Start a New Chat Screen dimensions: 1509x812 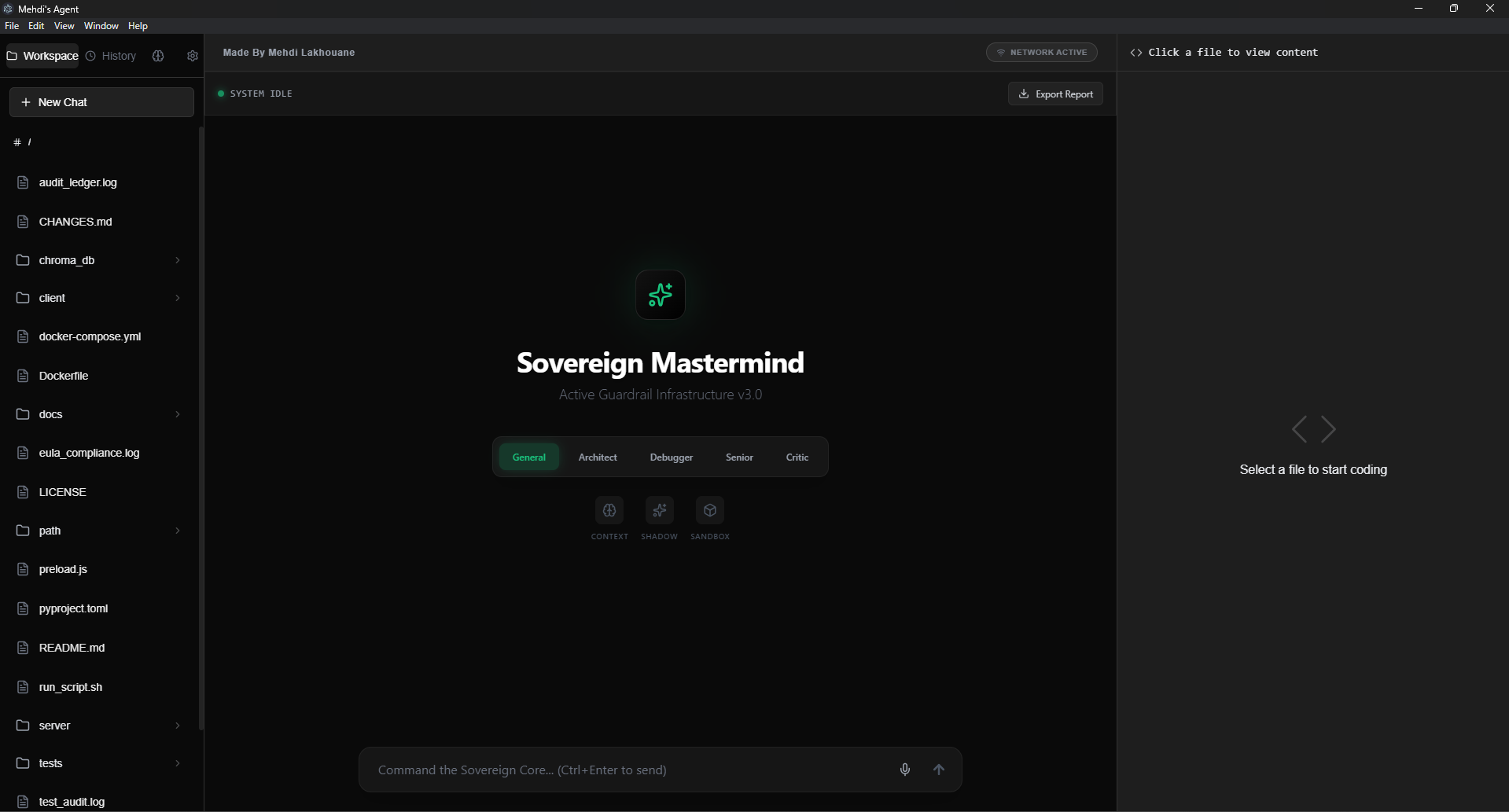(x=101, y=101)
